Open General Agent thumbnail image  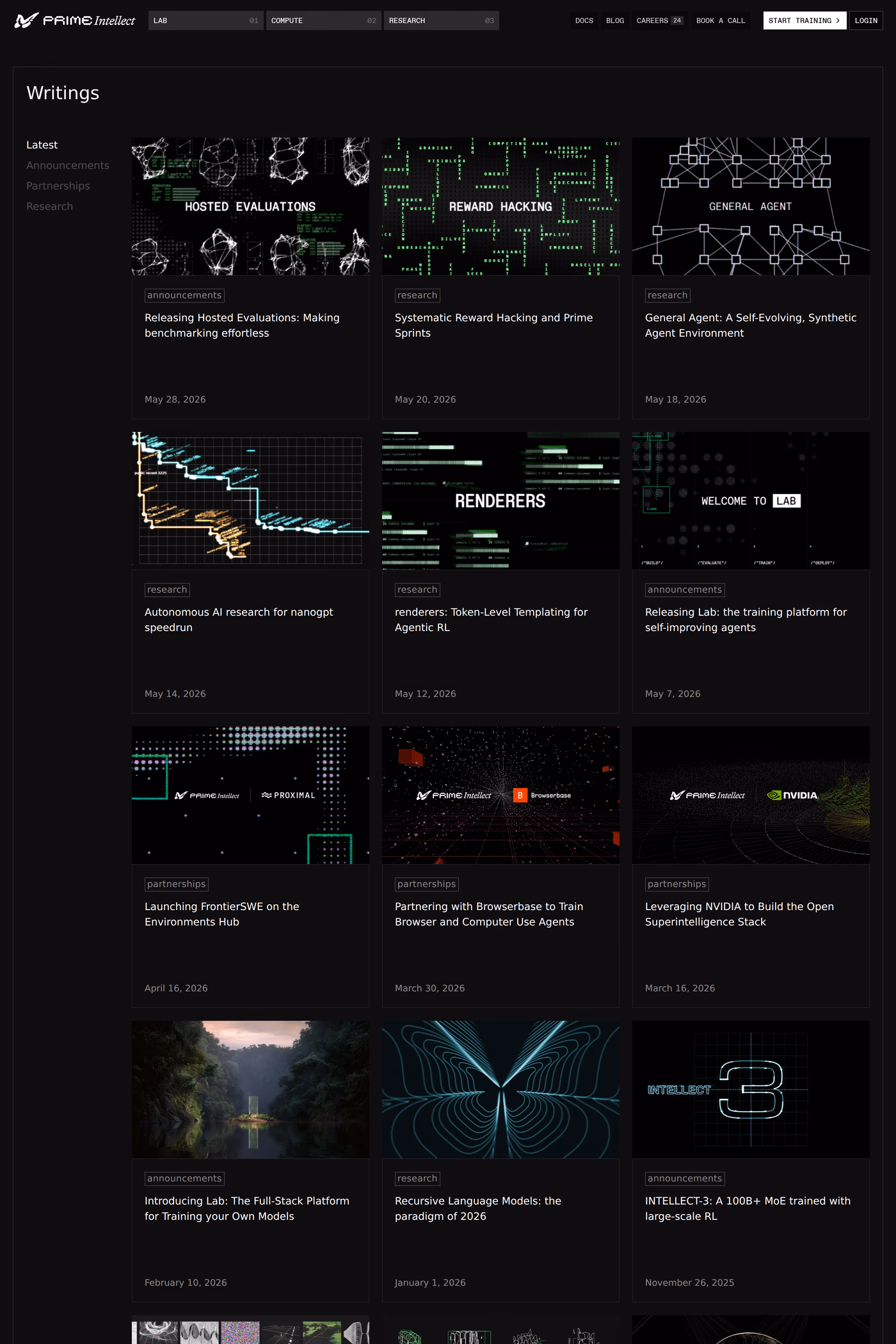pos(751,206)
